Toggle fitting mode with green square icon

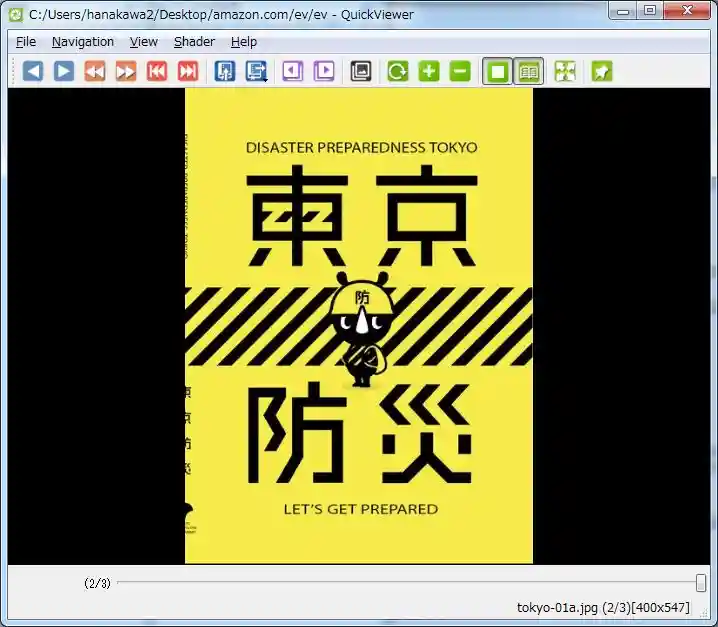click(497, 71)
